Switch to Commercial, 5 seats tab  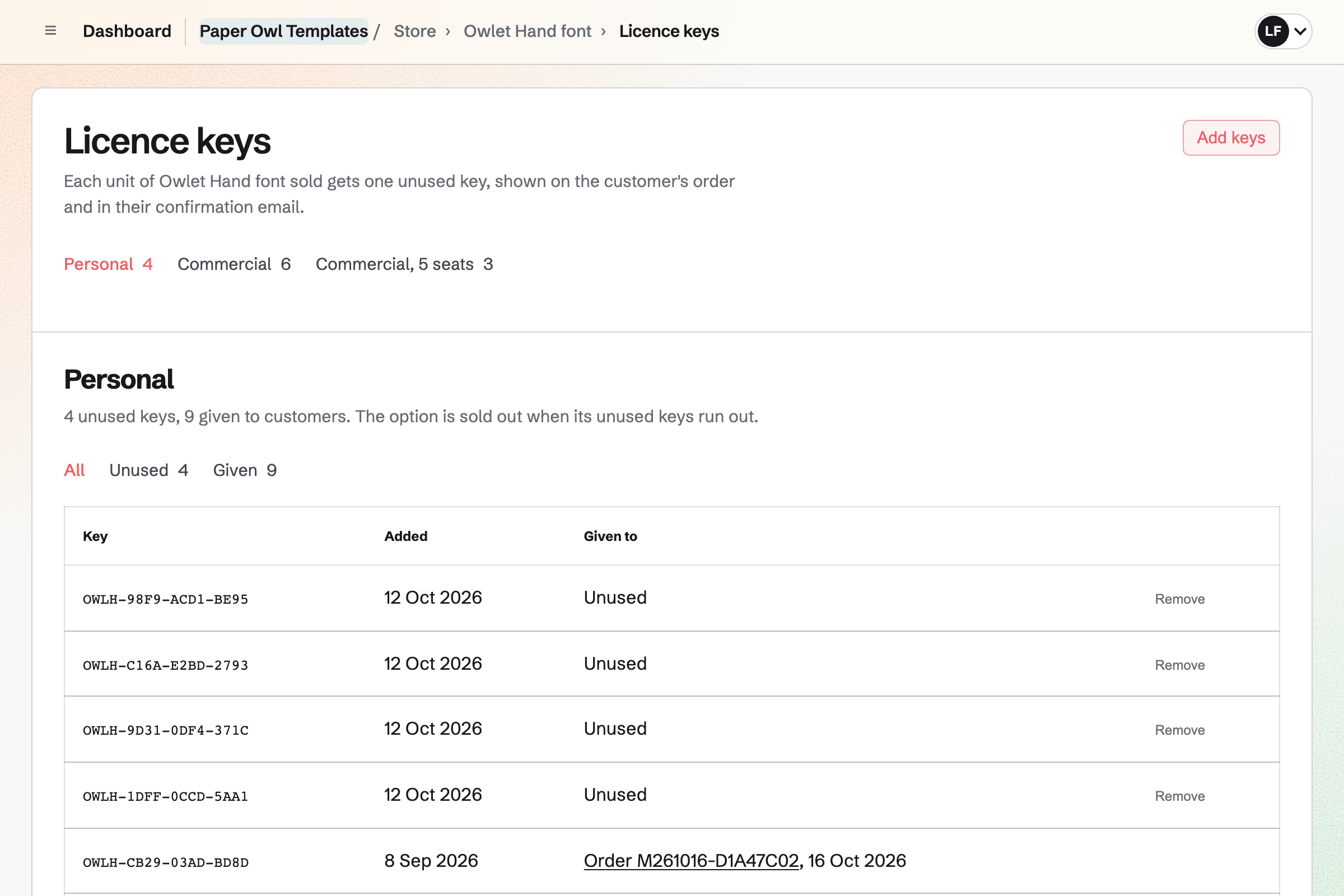point(404,264)
